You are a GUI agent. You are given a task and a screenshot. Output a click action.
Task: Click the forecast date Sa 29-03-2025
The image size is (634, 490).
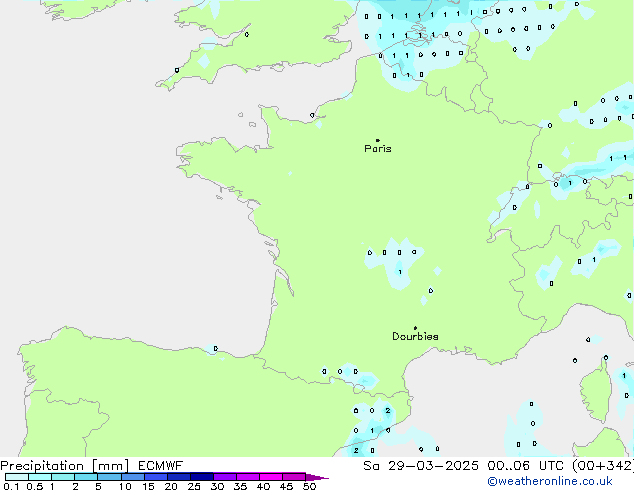click(421, 466)
